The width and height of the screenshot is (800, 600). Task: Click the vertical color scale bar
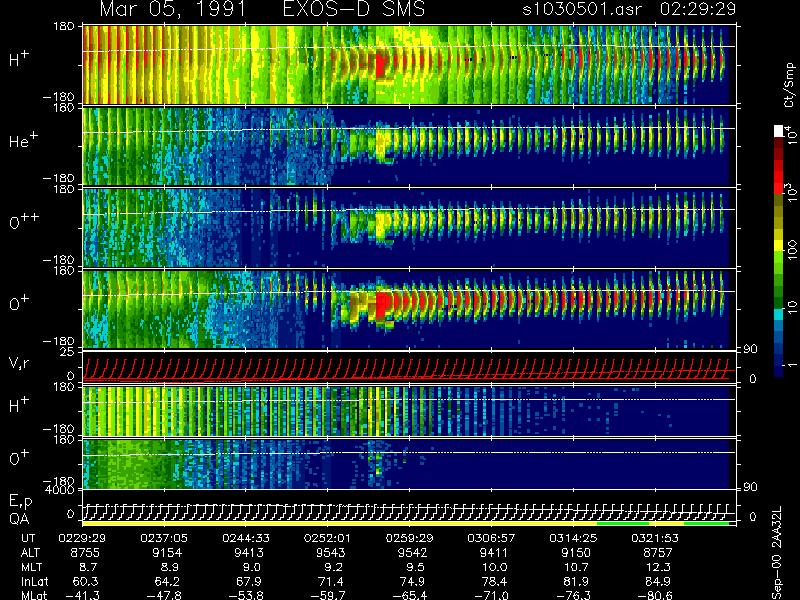(779, 251)
